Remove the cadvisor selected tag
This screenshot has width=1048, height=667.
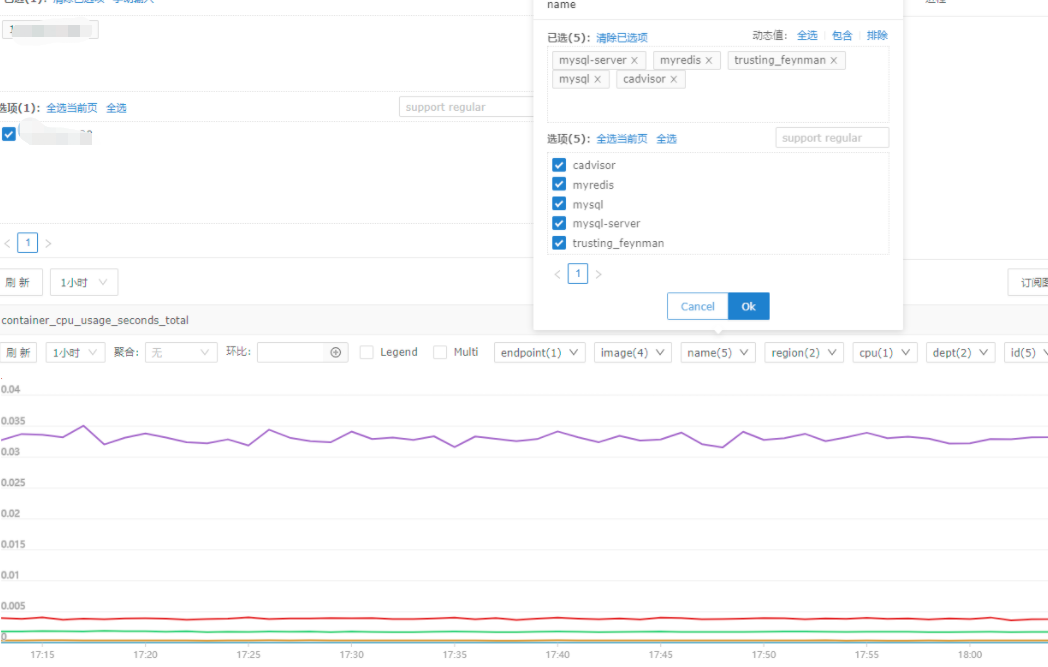tap(674, 80)
